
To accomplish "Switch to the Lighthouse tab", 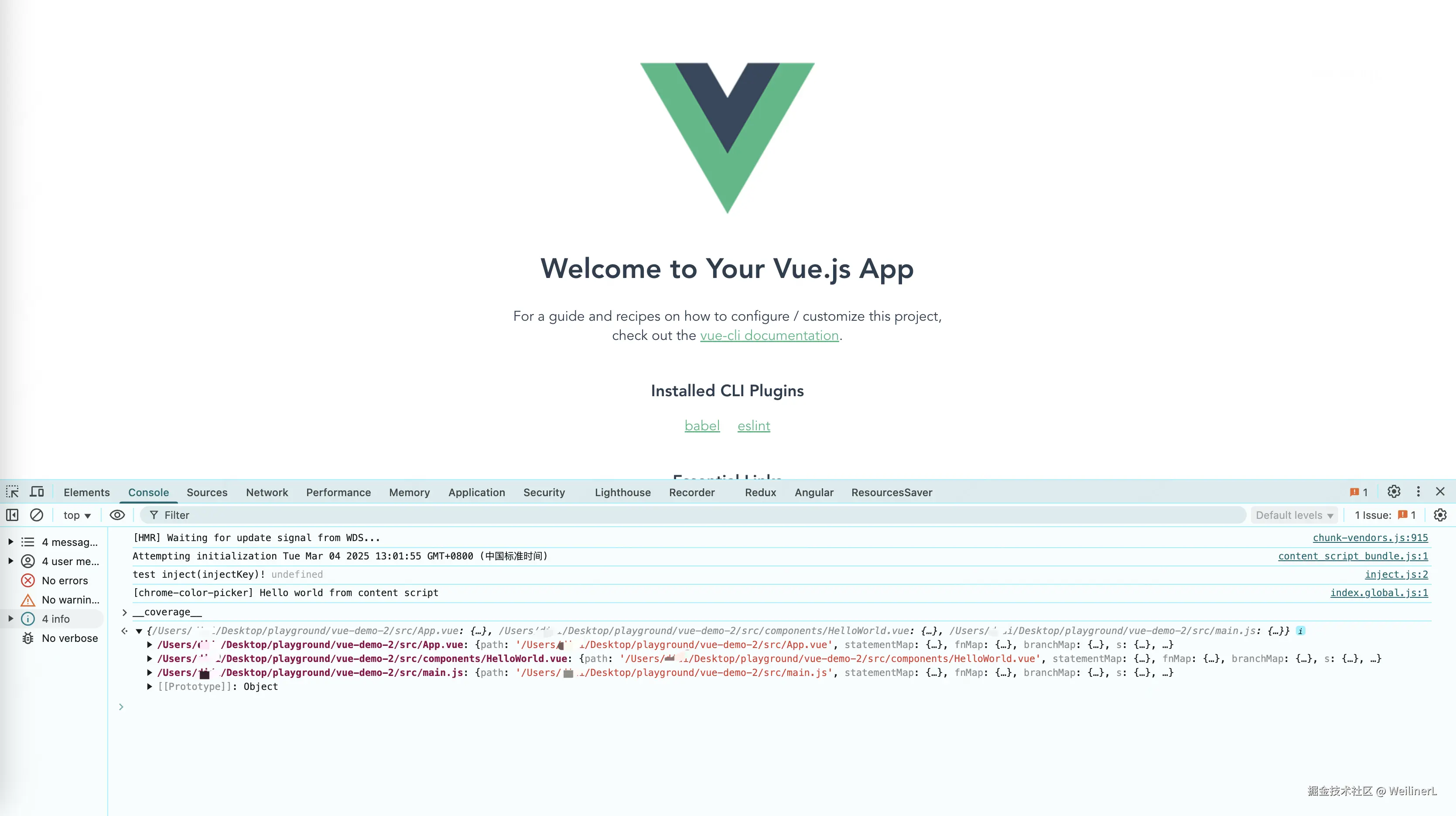I will click(x=622, y=492).
